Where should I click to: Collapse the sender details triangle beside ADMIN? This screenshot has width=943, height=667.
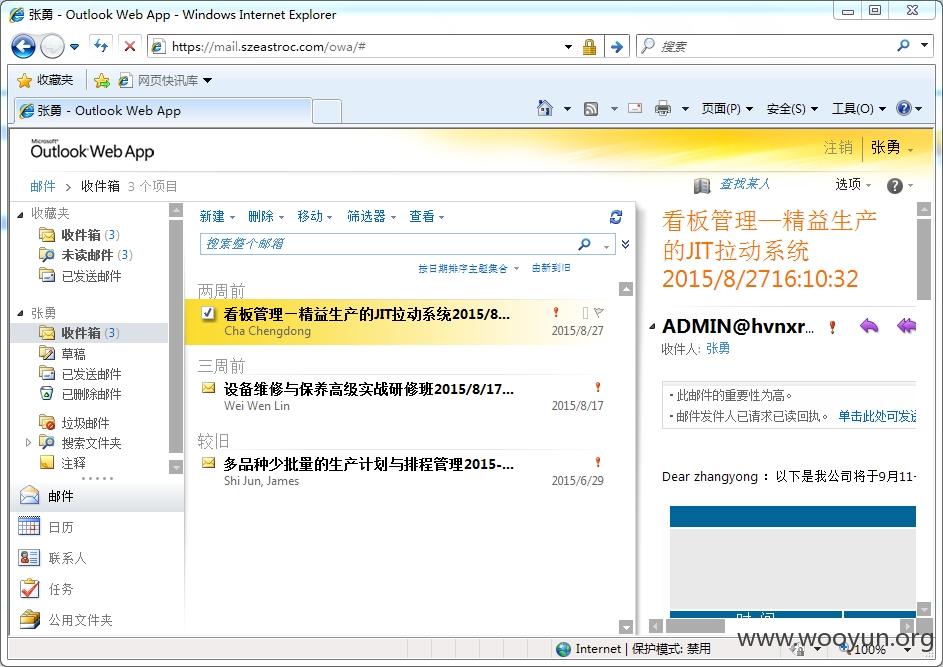pos(653,327)
